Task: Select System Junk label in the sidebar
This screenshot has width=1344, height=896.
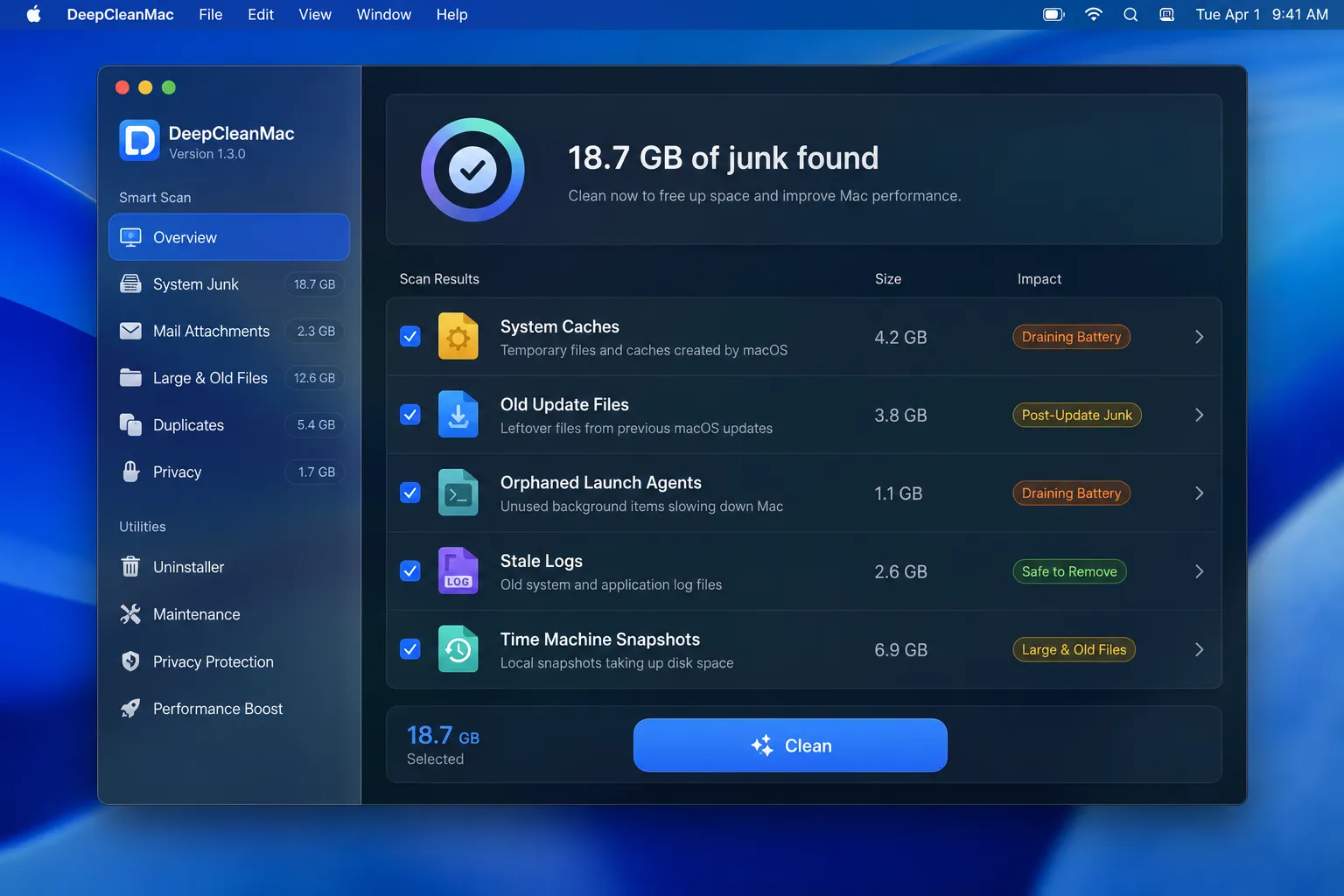Action: click(x=196, y=284)
